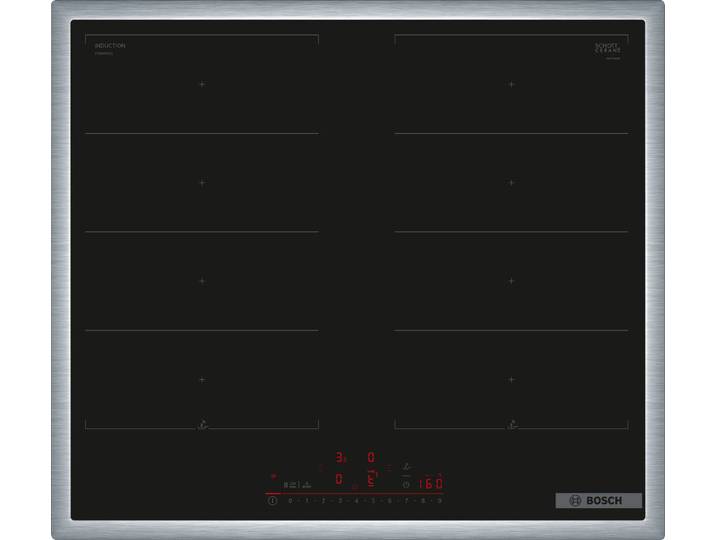This screenshot has height=540, width=716.
Task: Set power level 5 on the slider scale
Action: (x=373, y=501)
